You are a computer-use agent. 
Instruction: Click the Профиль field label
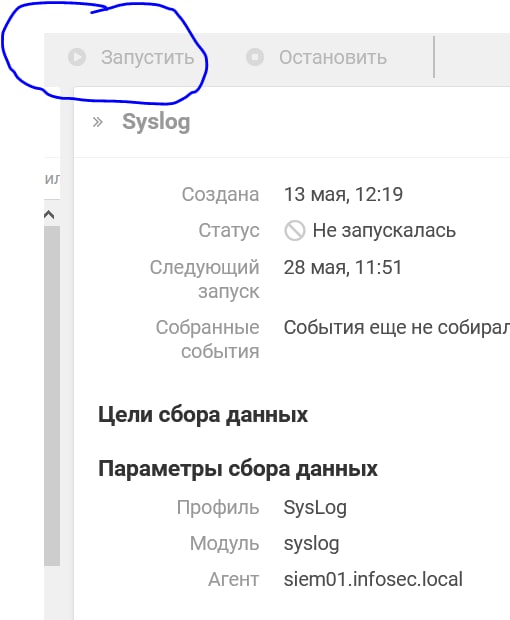coord(218,508)
